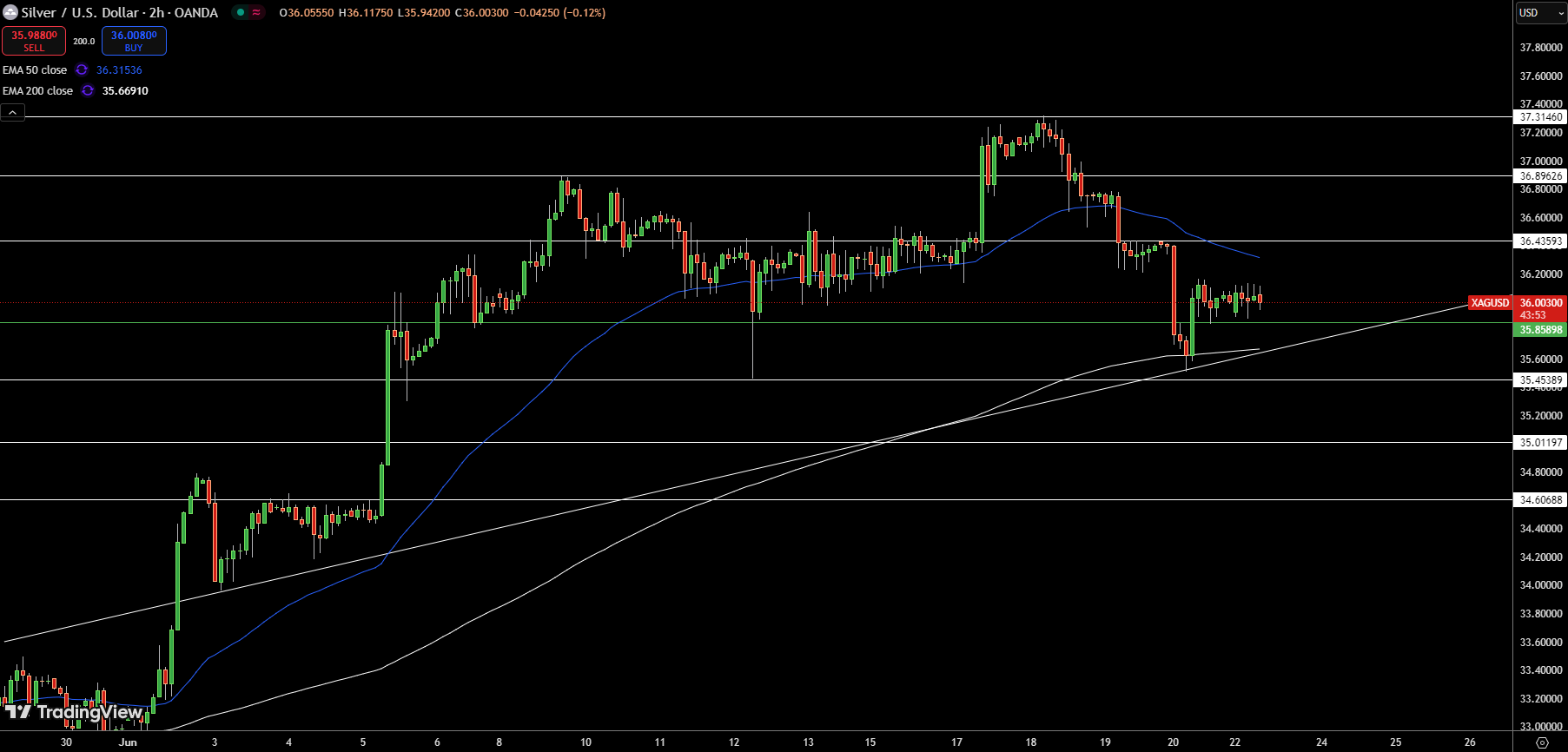1568x752 pixels.
Task: Click the EMA 200 refresh cycle icon
Action: [88, 90]
